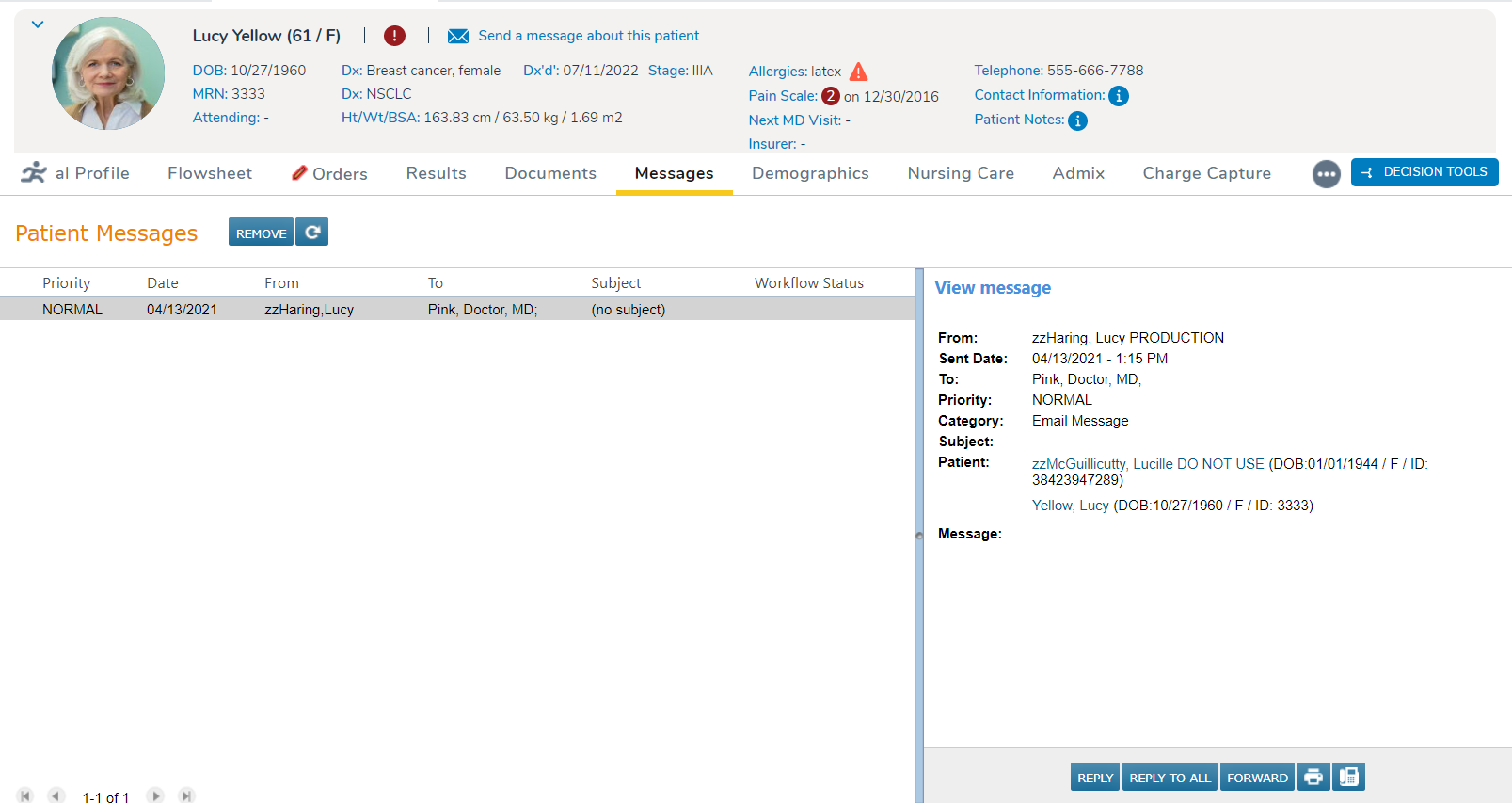Open the Nursing Care tab

point(961,173)
